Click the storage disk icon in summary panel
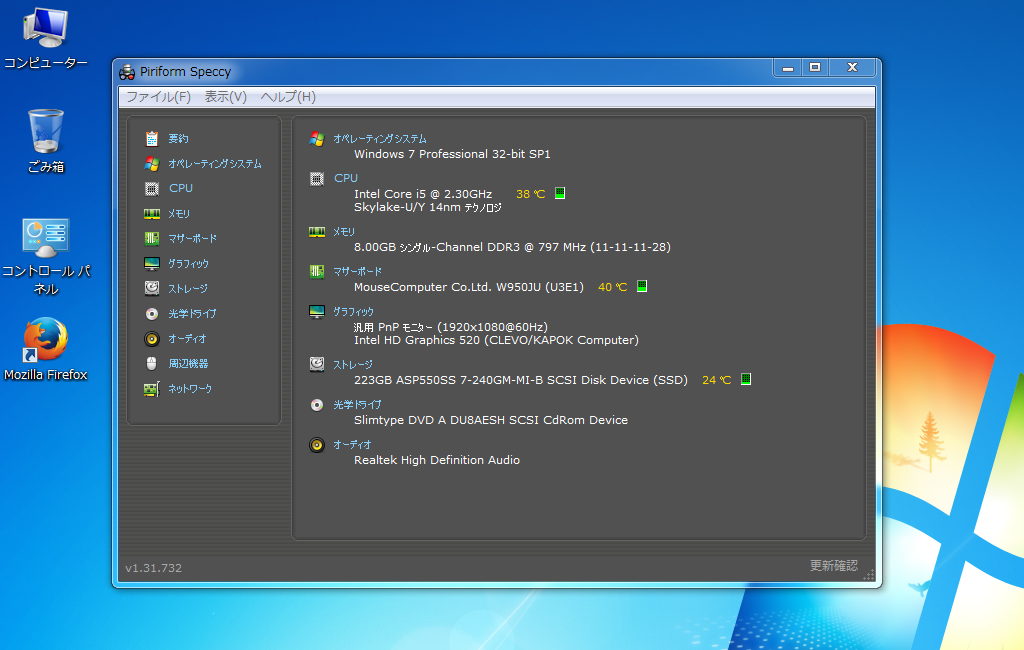Image resolution: width=1024 pixels, height=650 pixels. 317,364
